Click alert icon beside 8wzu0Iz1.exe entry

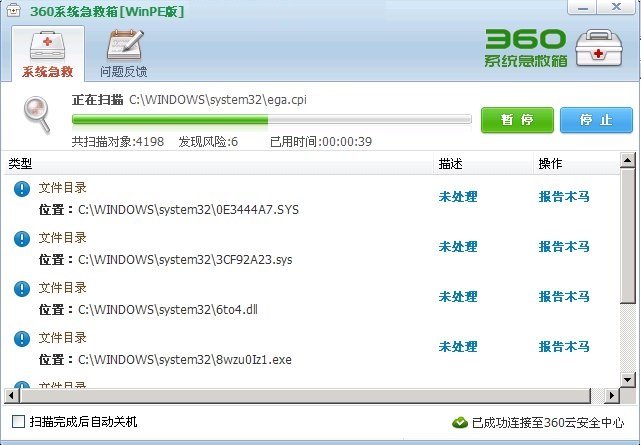coord(22,339)
